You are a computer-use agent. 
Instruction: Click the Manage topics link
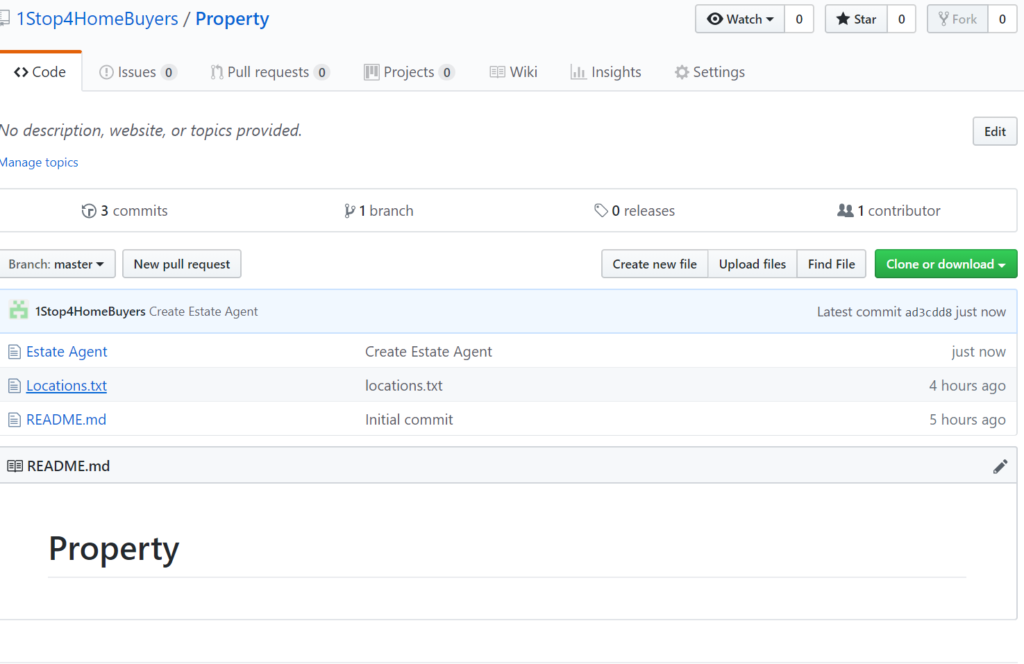39,162
